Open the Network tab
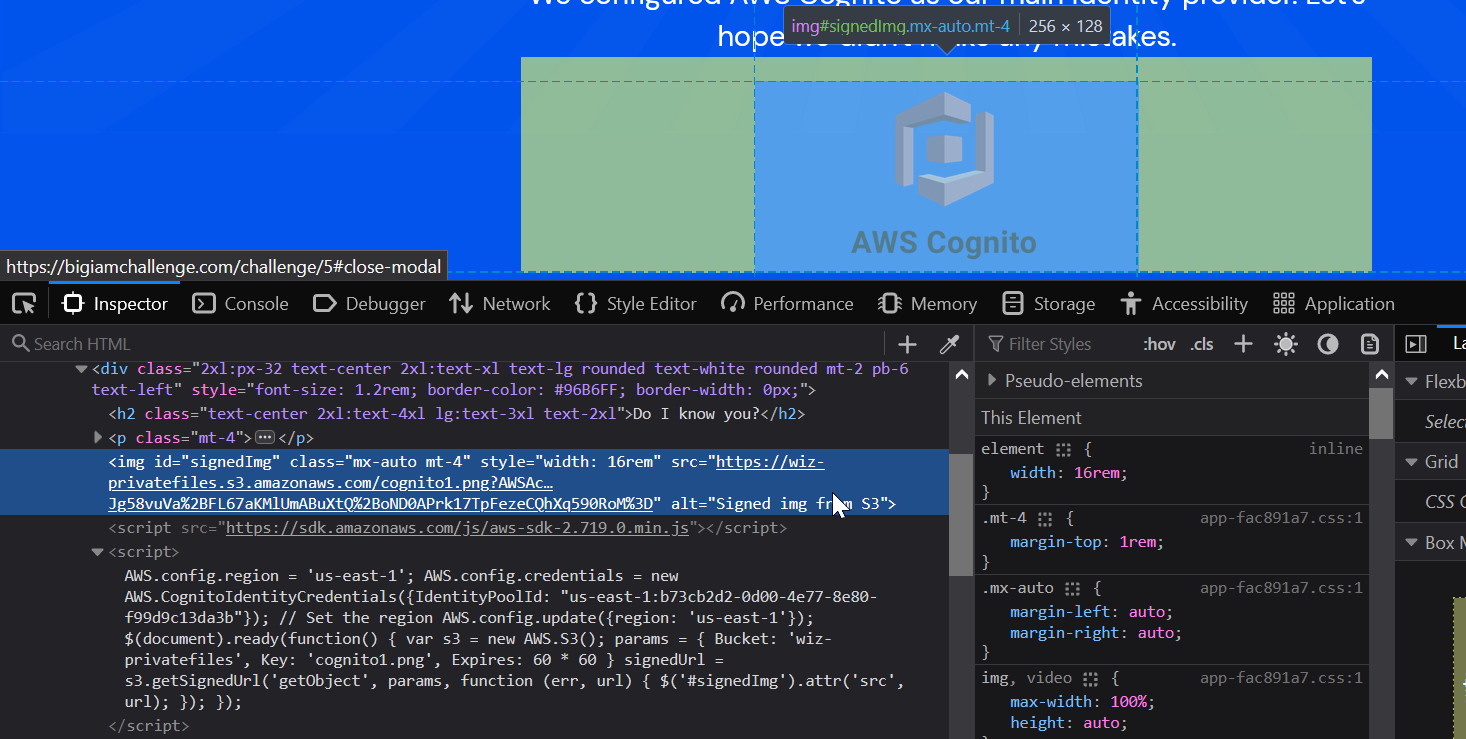The image size is (1466, 739). pyautogui.click(x=499, y=303)
